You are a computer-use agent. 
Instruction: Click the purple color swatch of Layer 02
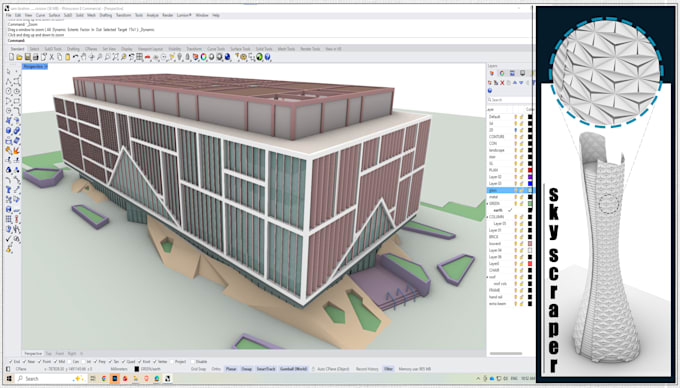tap(530, 177)
